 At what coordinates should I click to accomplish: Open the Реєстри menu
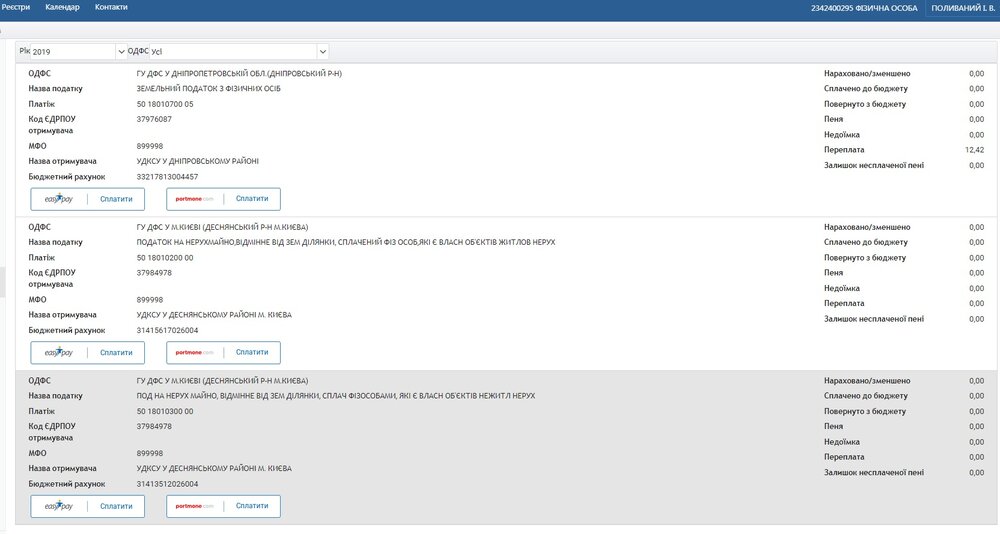15,7
